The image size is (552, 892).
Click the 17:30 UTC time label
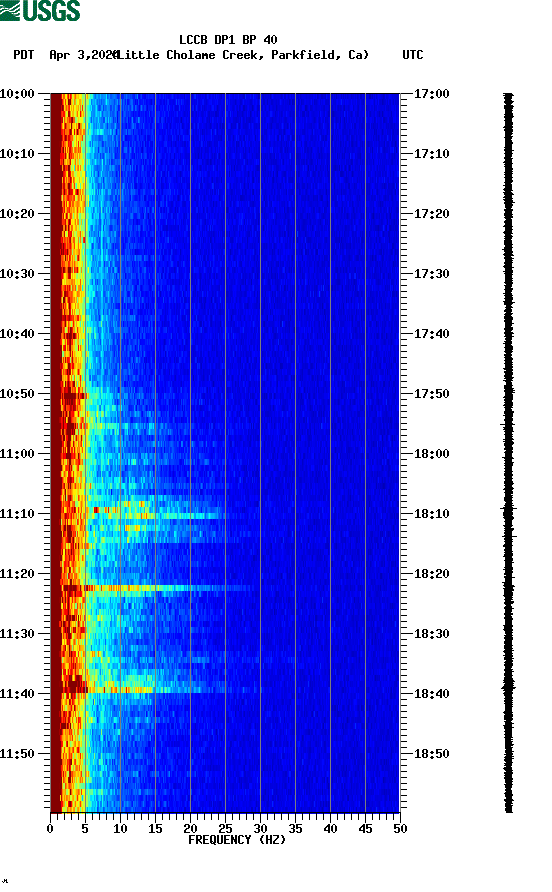click(x=431, y=274)
